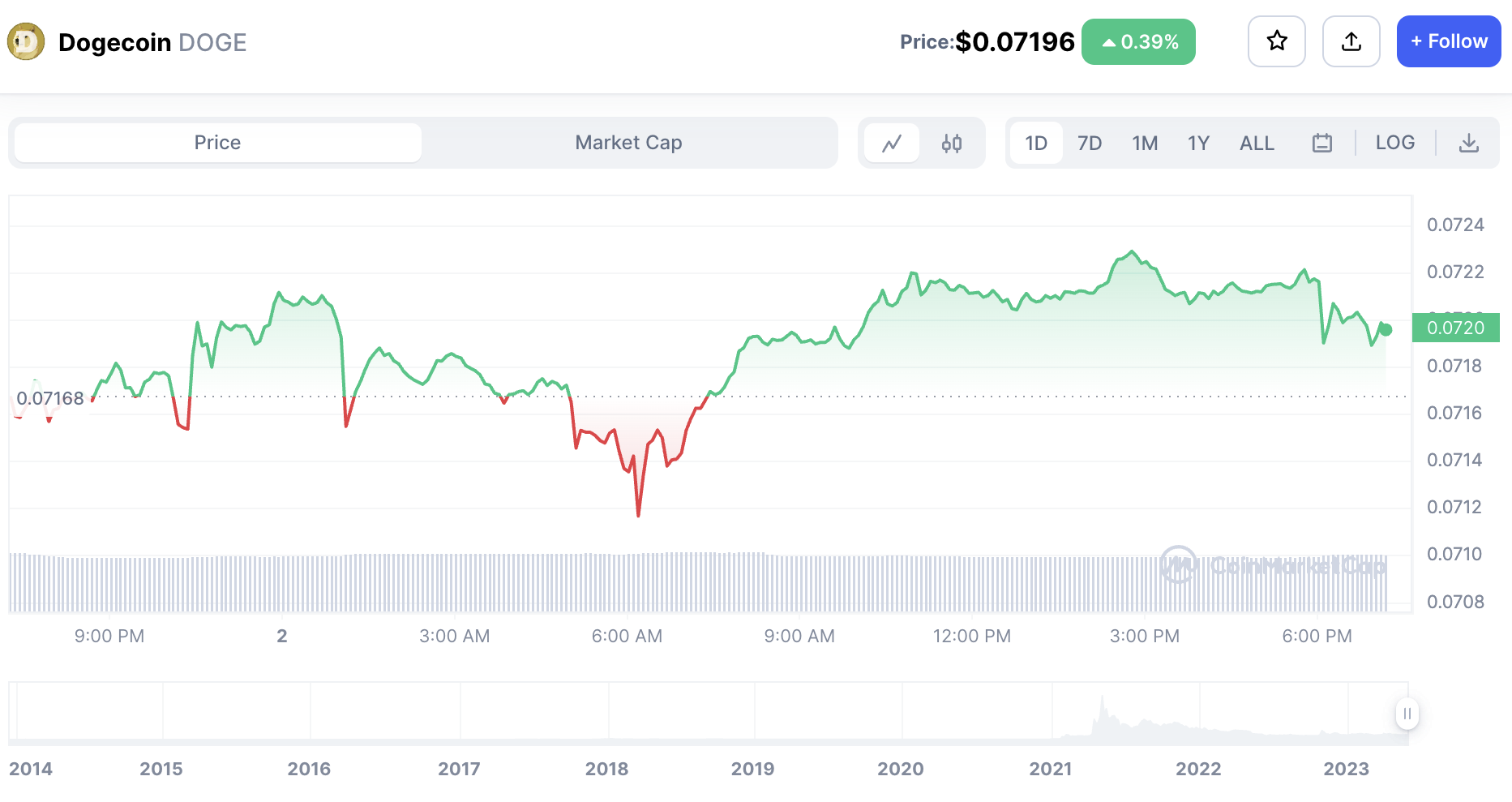Screen dimensions: 1512x802
Task: Select the line chart view icon
Action: point(892,144)
